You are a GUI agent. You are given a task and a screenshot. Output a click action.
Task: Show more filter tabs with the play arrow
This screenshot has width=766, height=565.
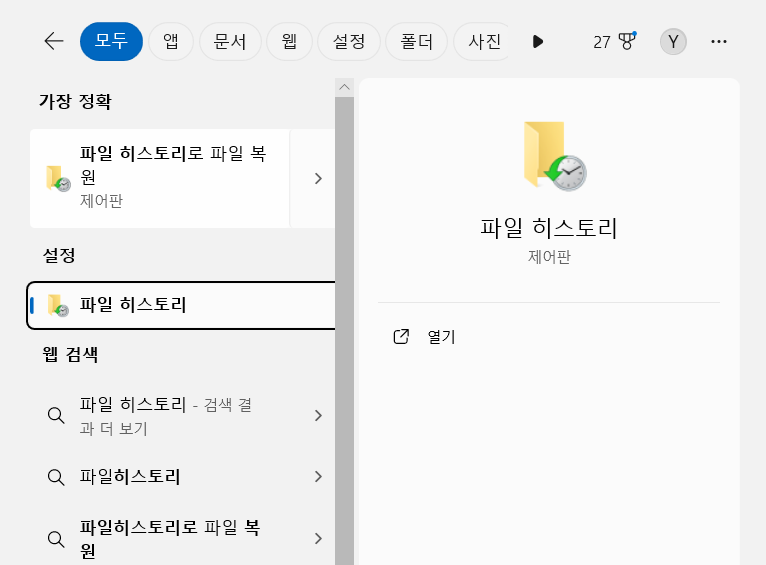click(537, 42)
